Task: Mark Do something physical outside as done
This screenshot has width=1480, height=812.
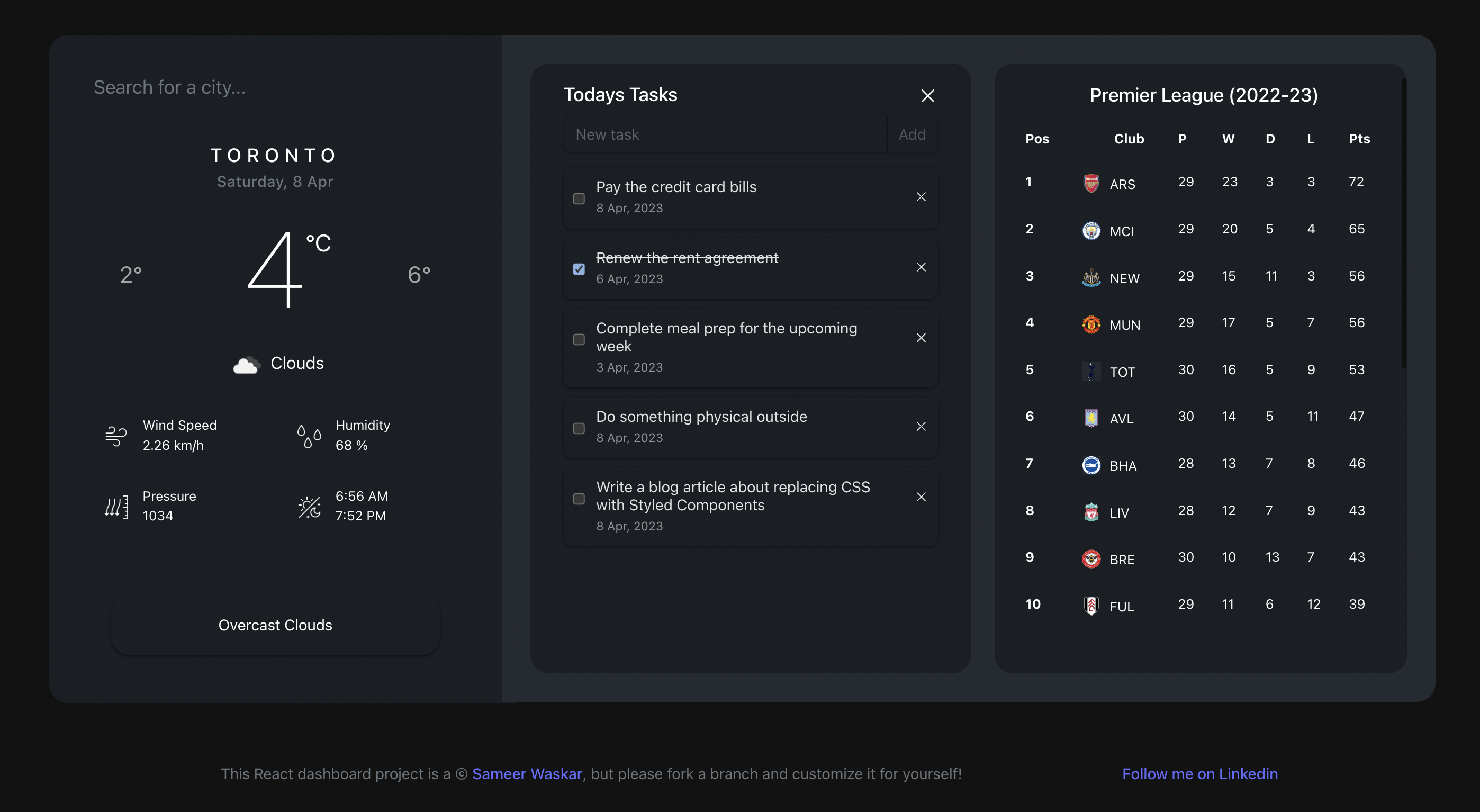Action: click(x=579, y=428)
